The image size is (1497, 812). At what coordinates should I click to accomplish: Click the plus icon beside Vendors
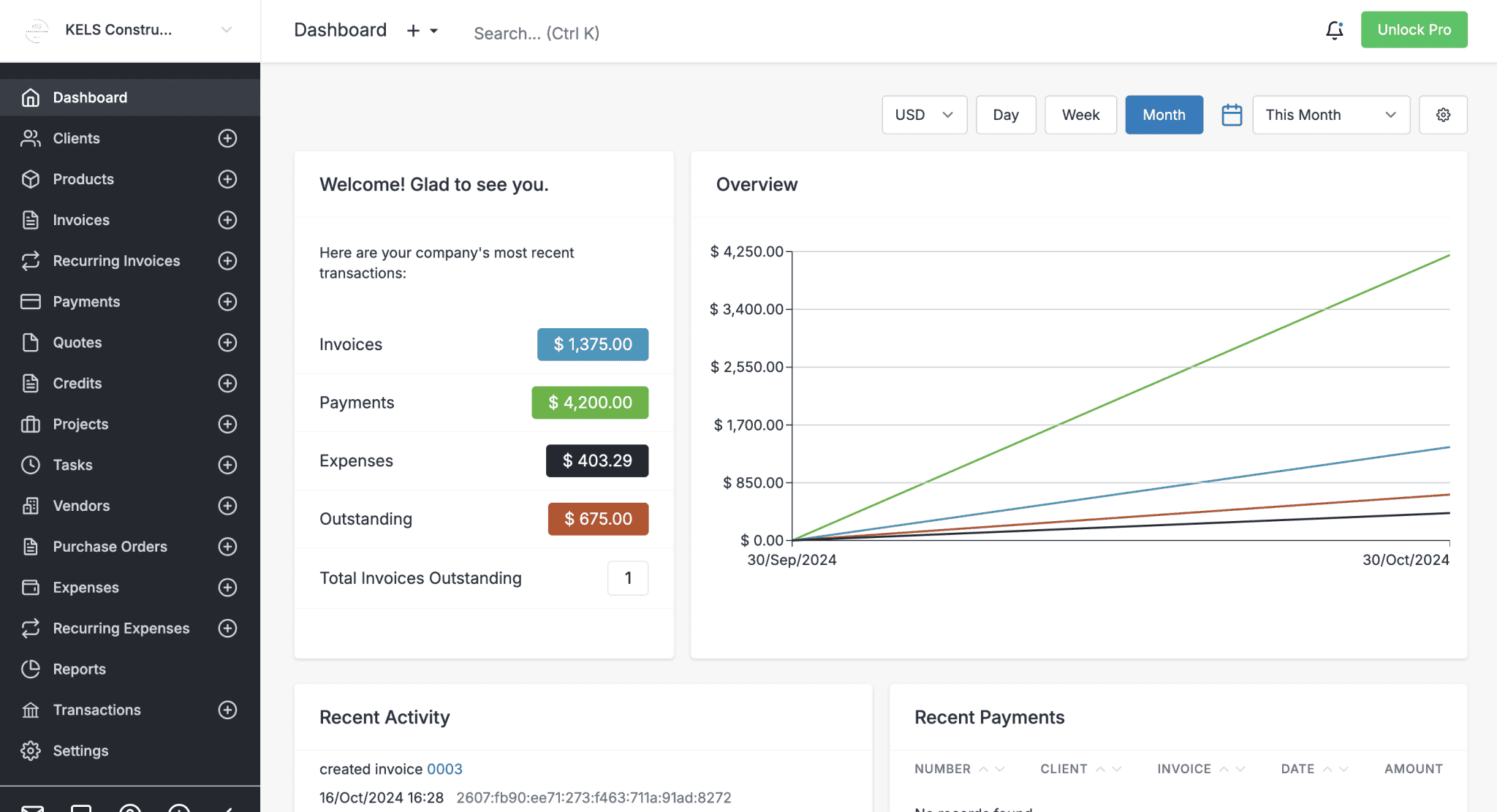click(x=228, y=505)
